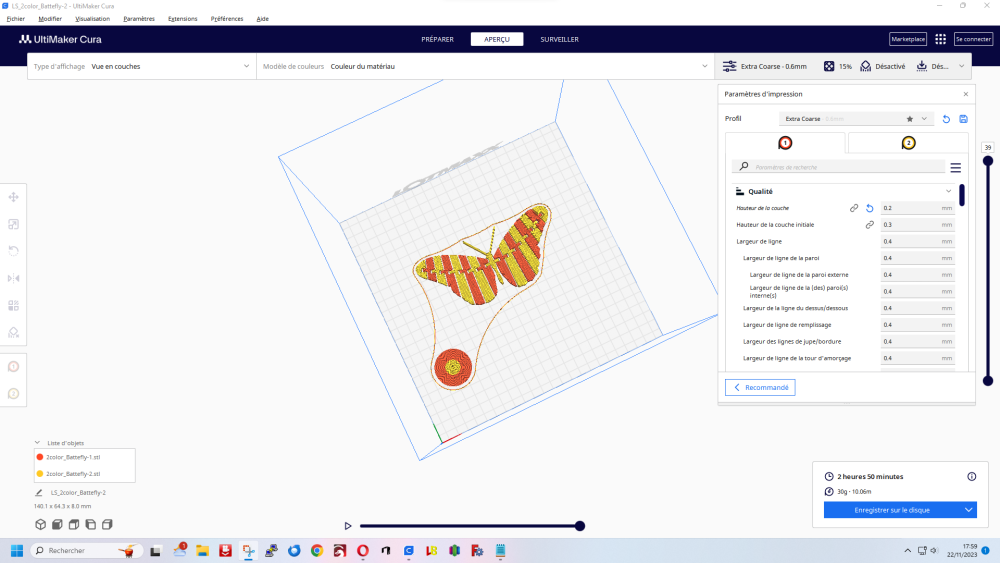Click the layer slider top handle
This screenshot has height=563, width=1000.
click(x=988, y=161)
